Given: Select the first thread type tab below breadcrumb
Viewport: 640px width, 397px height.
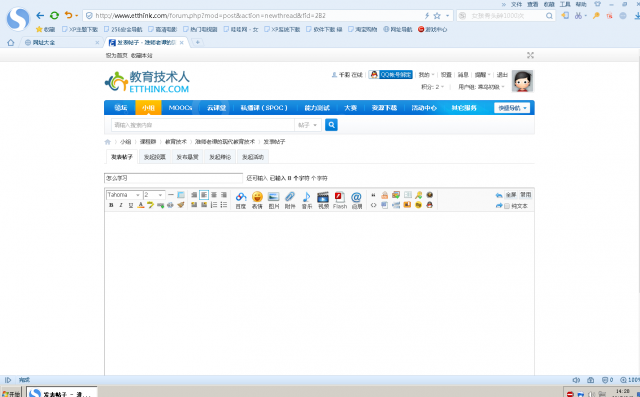Looking at the screenshot, I should (122, 157).
